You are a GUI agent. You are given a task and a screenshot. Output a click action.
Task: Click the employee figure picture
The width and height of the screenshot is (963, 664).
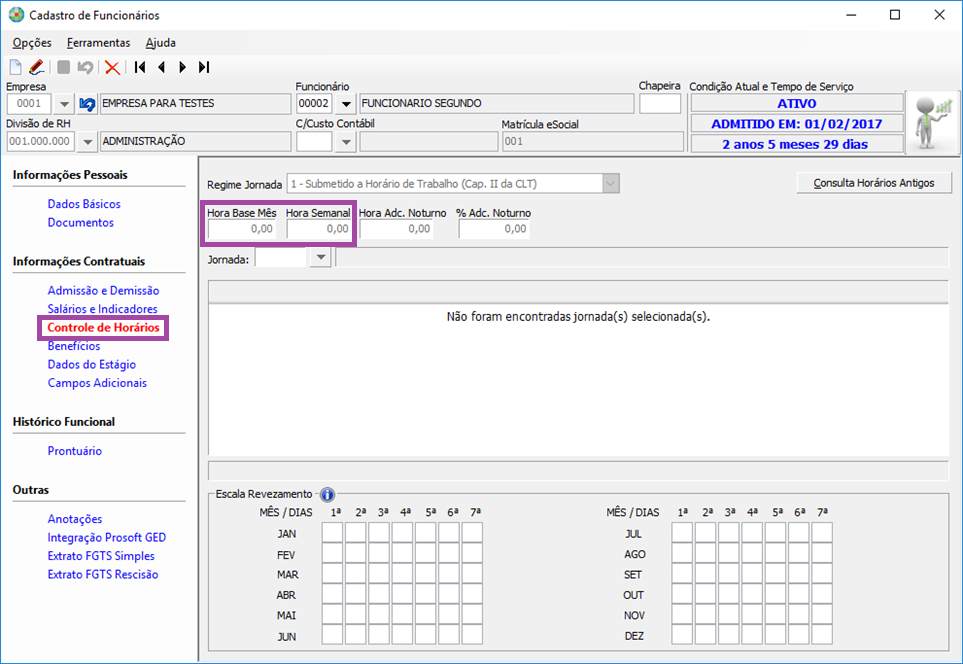tap(934, 122)
